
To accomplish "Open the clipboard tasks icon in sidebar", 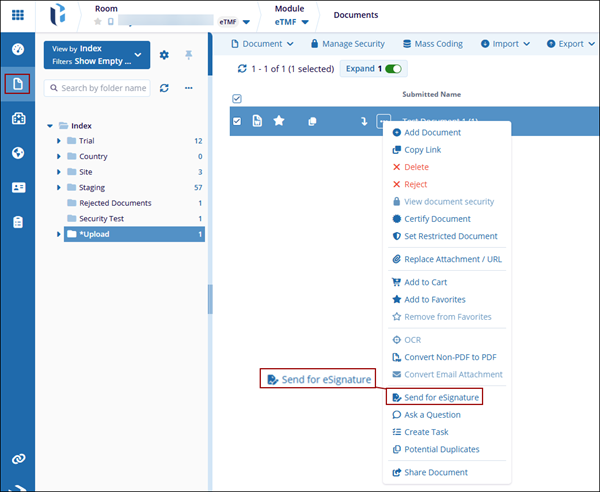I will point(18,222).
